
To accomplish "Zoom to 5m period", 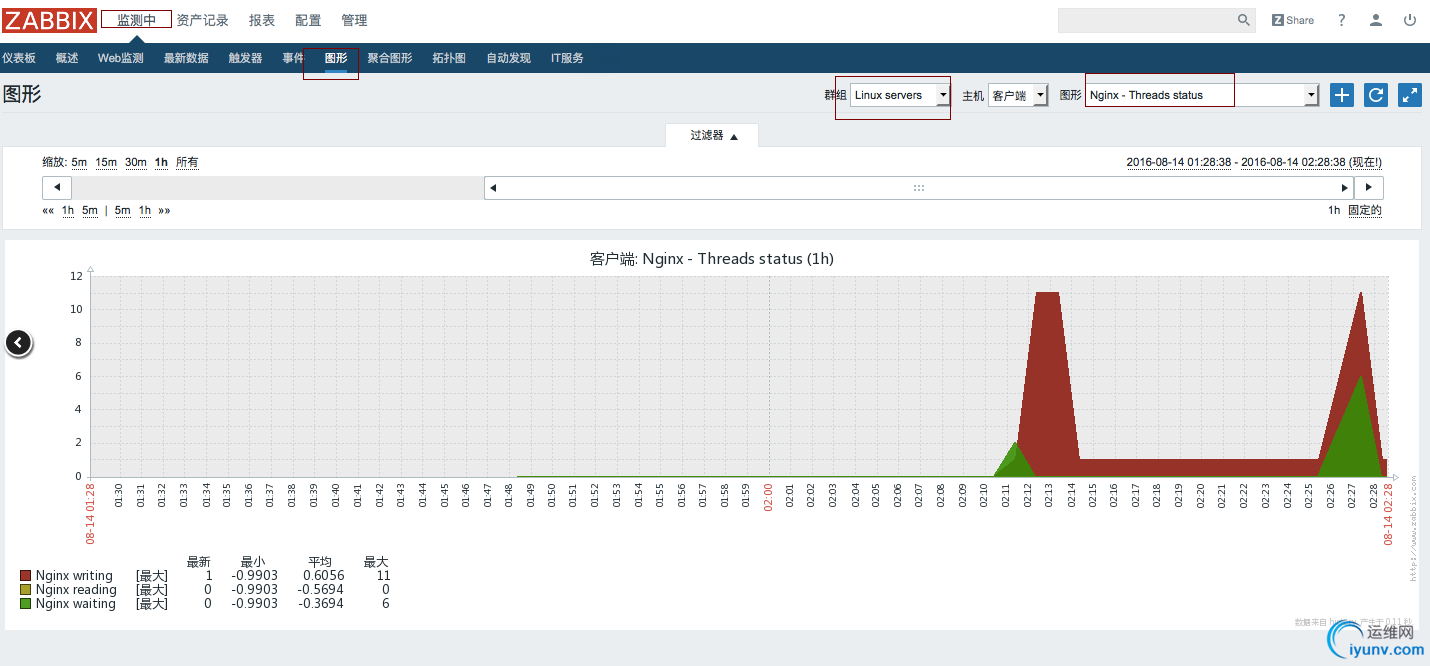I will pos(79,162).
